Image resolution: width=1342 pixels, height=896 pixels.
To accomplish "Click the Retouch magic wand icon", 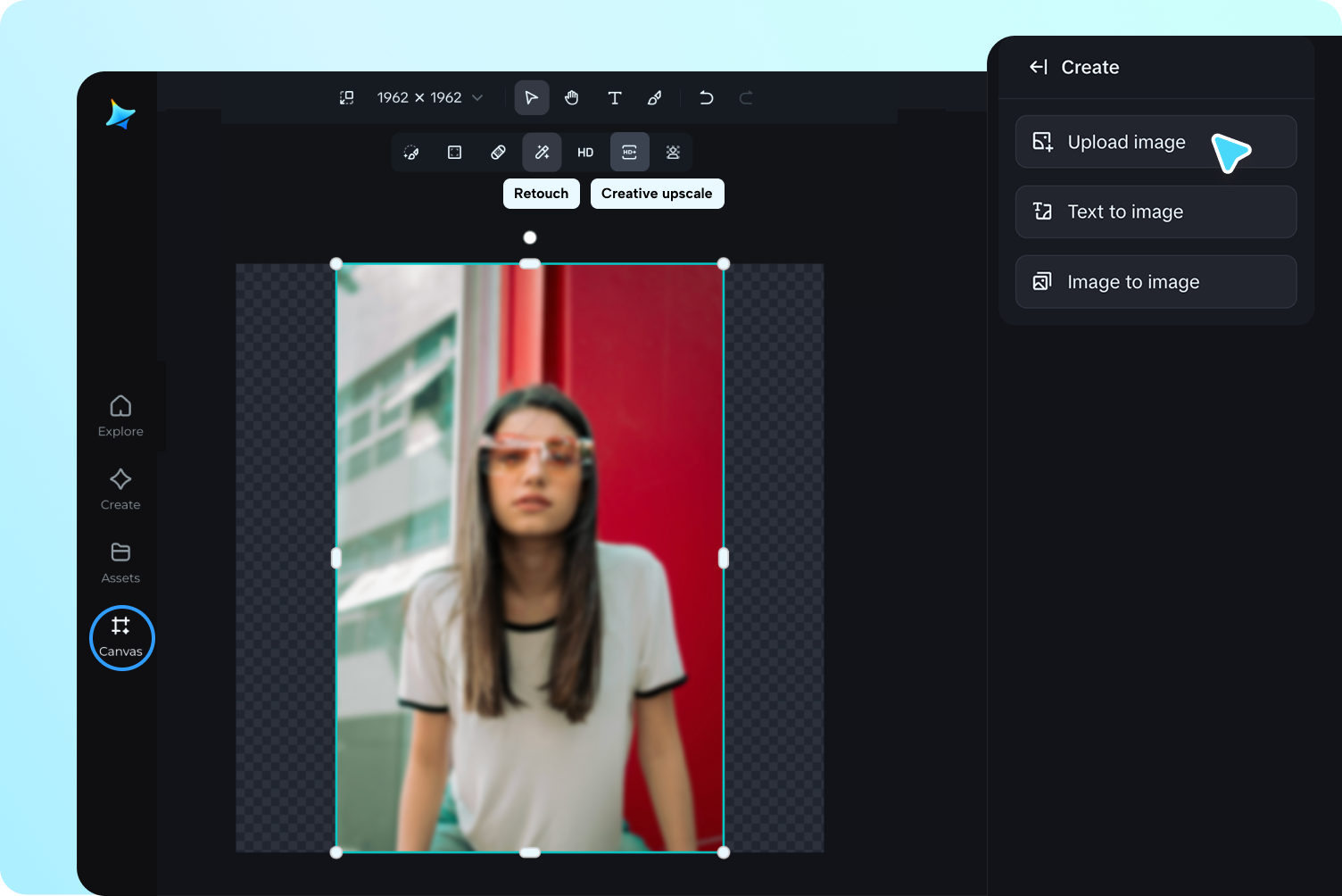I will (x=542, y=153).
